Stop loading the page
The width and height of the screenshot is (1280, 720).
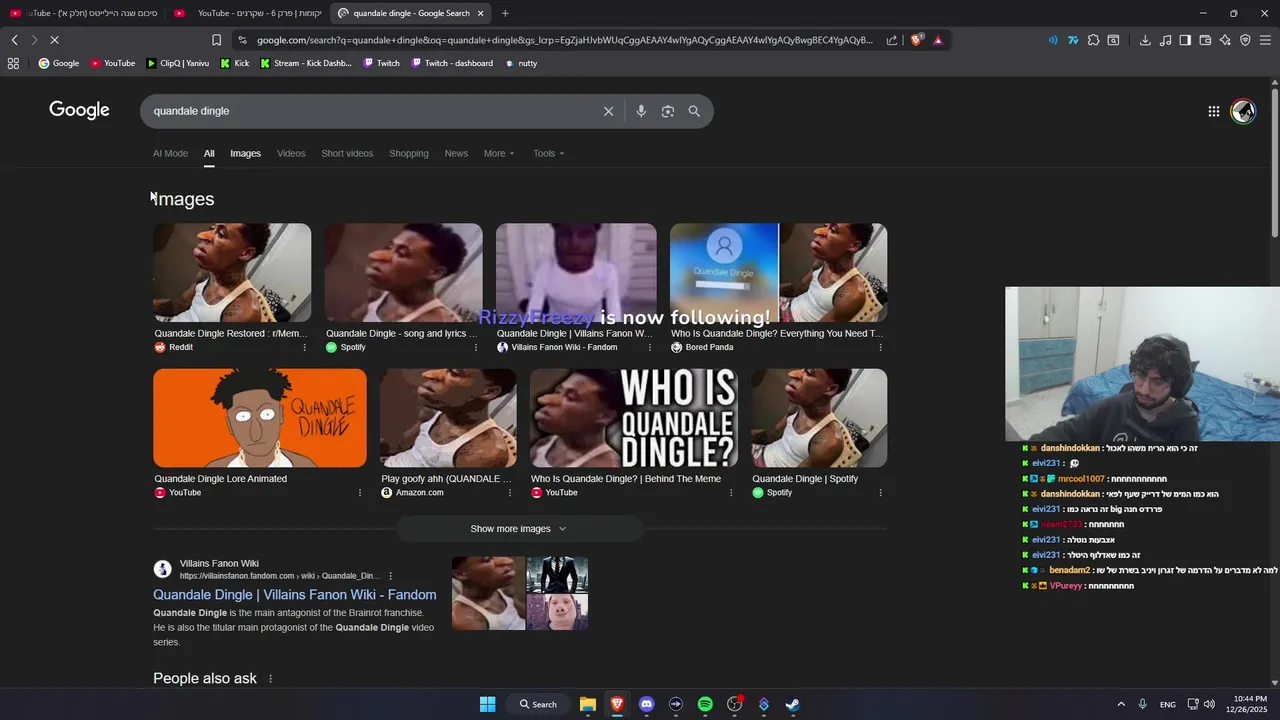click(54, 40)
